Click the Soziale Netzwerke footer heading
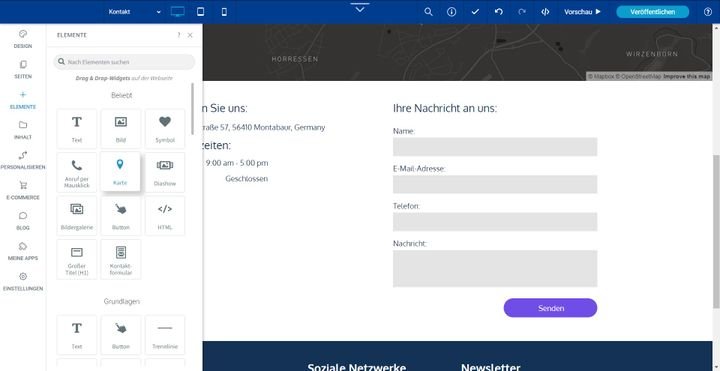This screenshot has width=720, height=371. point(357,367)
